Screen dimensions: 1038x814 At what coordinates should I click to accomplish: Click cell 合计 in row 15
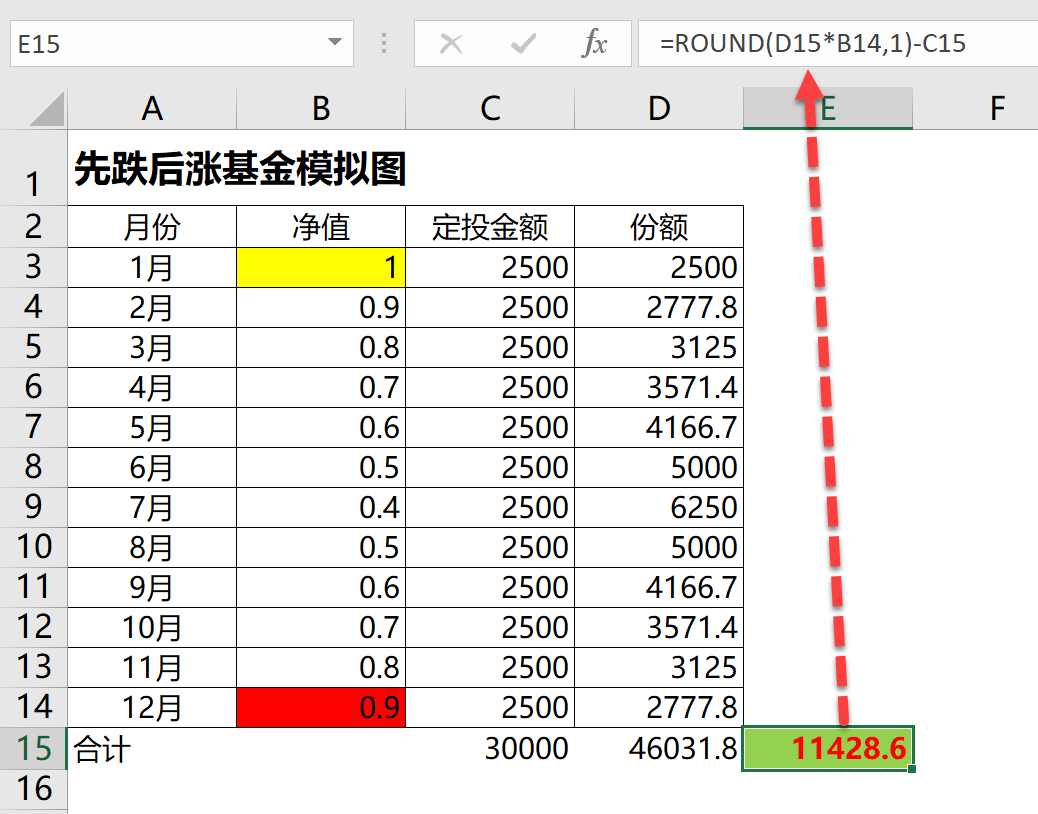point(152,748)
